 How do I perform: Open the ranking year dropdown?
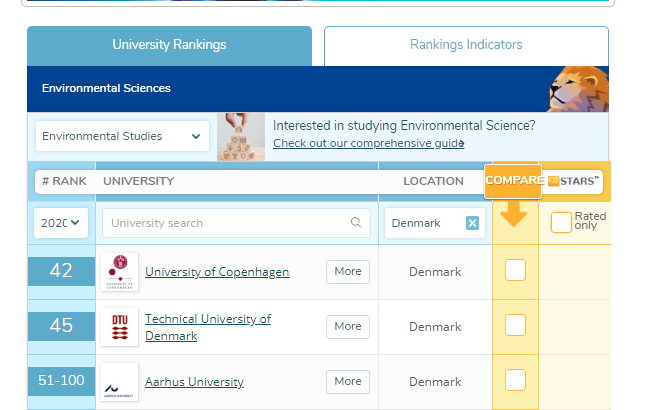61,223
